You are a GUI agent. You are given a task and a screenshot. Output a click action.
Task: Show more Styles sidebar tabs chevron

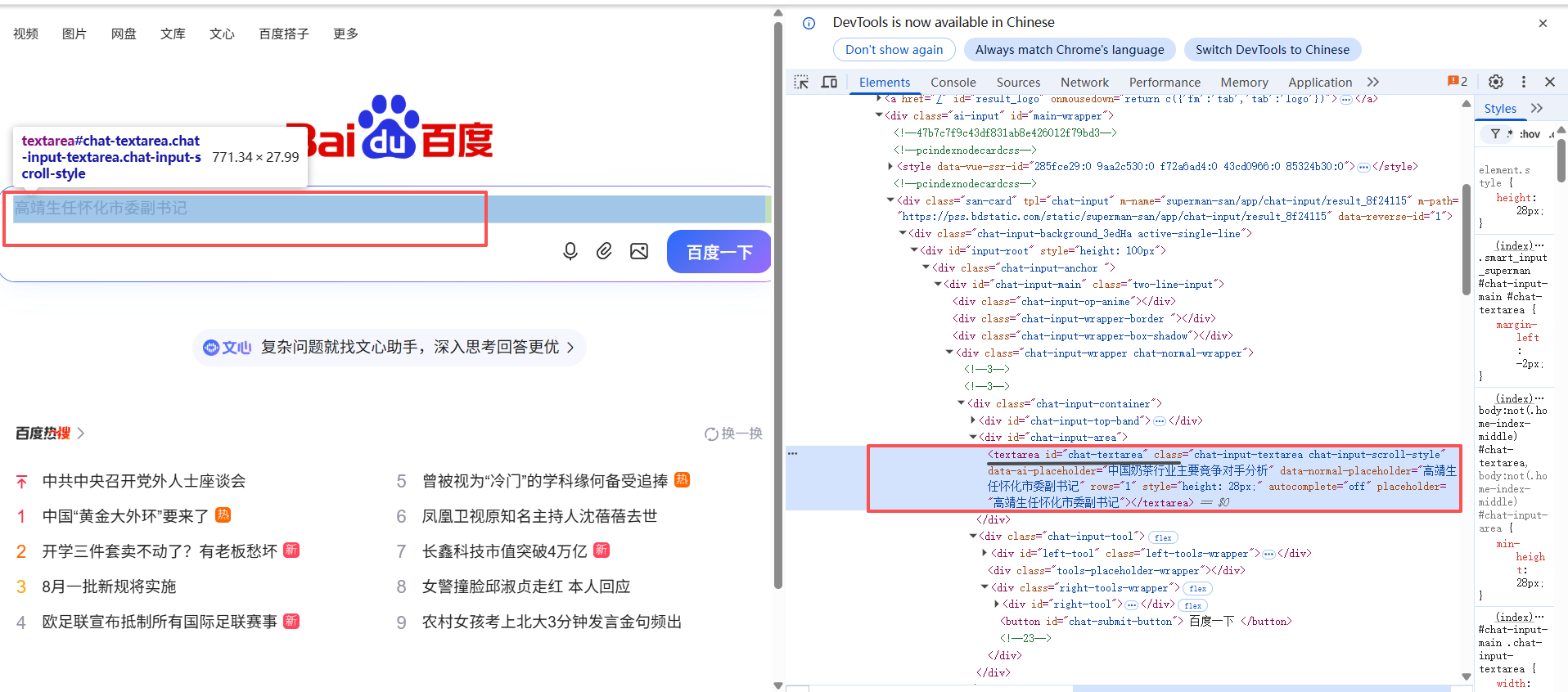(x=1537, y=108)
